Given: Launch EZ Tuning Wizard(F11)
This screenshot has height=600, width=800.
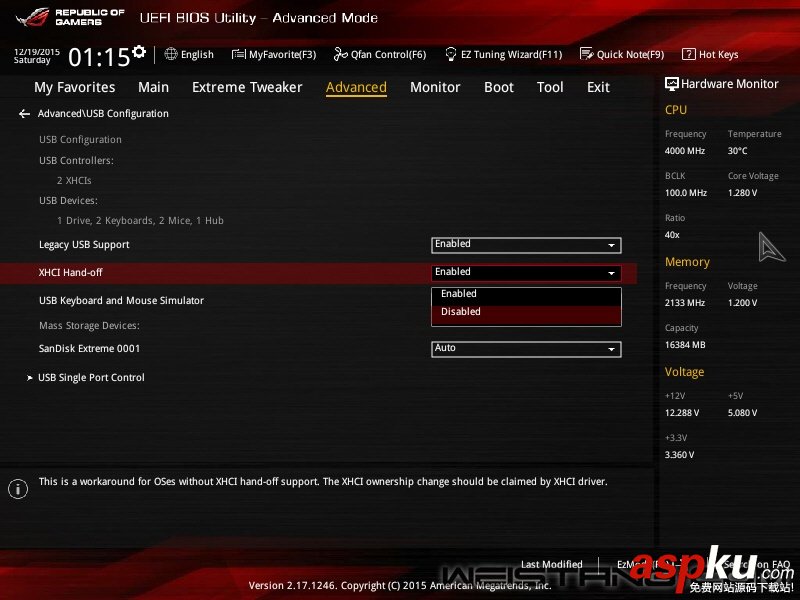Looking at the screenshot, I should (x=504, y=55).
